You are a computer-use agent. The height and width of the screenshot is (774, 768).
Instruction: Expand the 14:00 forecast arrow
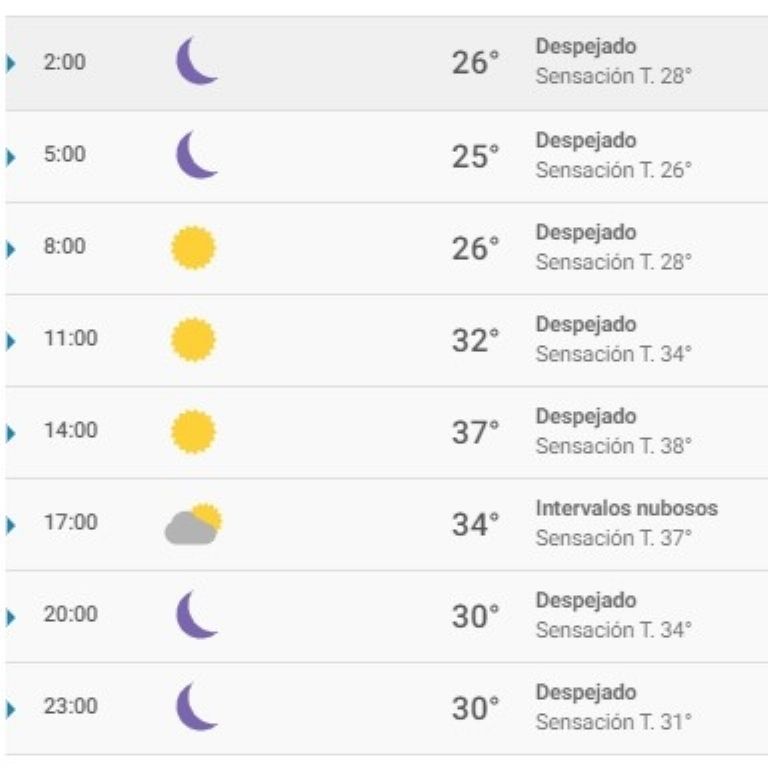pos(11,433)
